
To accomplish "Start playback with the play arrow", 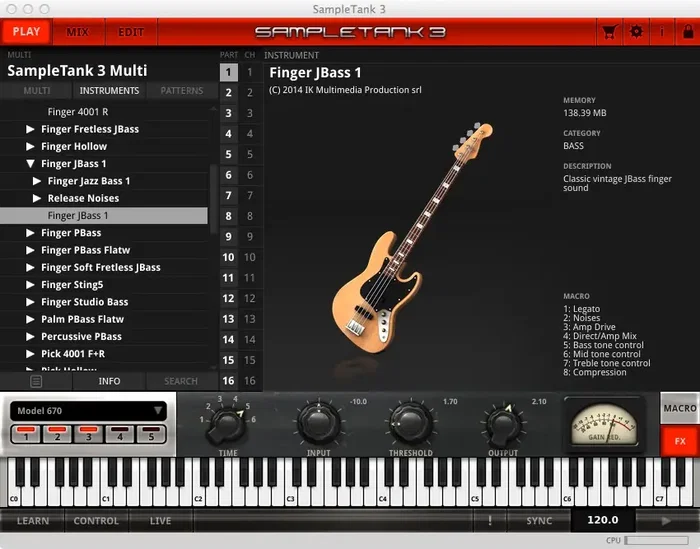I will pos(666,520).
